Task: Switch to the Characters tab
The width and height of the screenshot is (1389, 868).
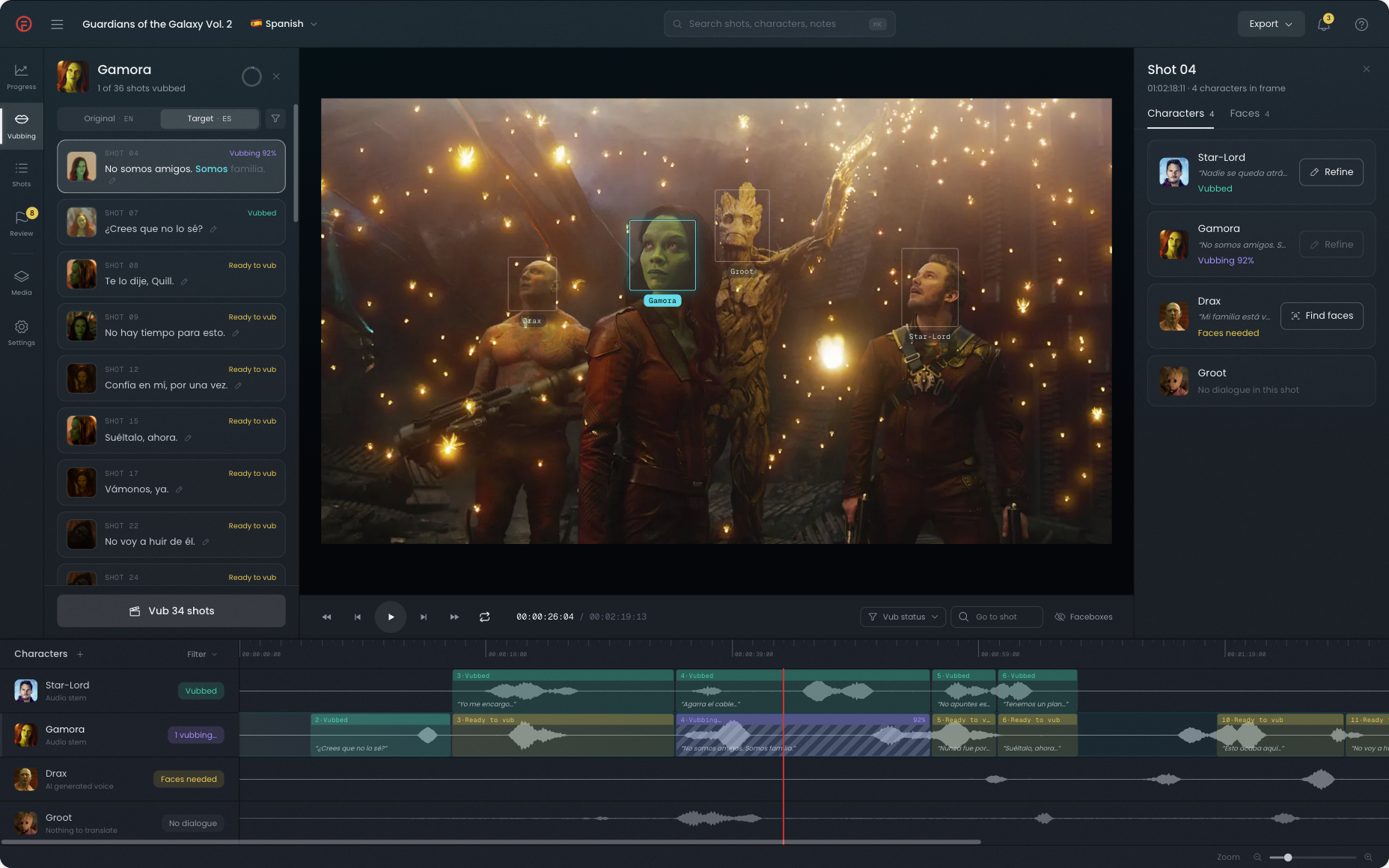Action: (x=1180, y=114)
